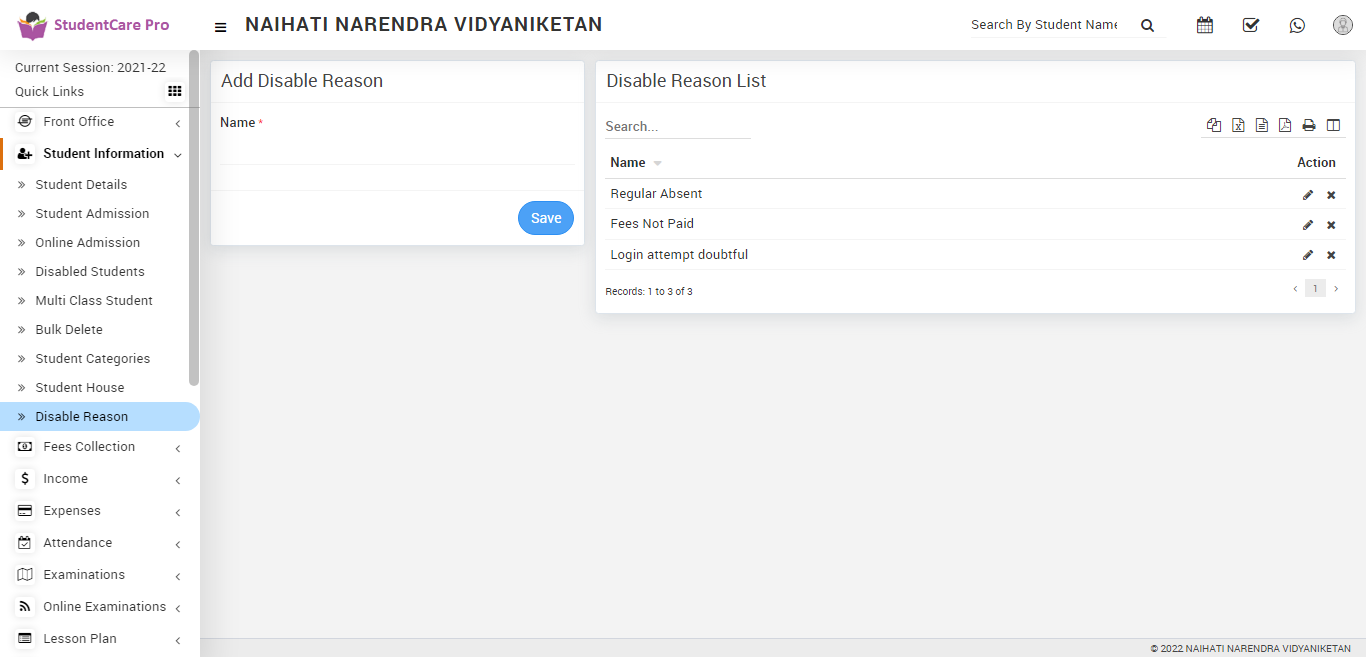Screen dimensions: 1366x657
Task: Select the 'Login attempt doubtful' row text
Action: coord(679,254)
